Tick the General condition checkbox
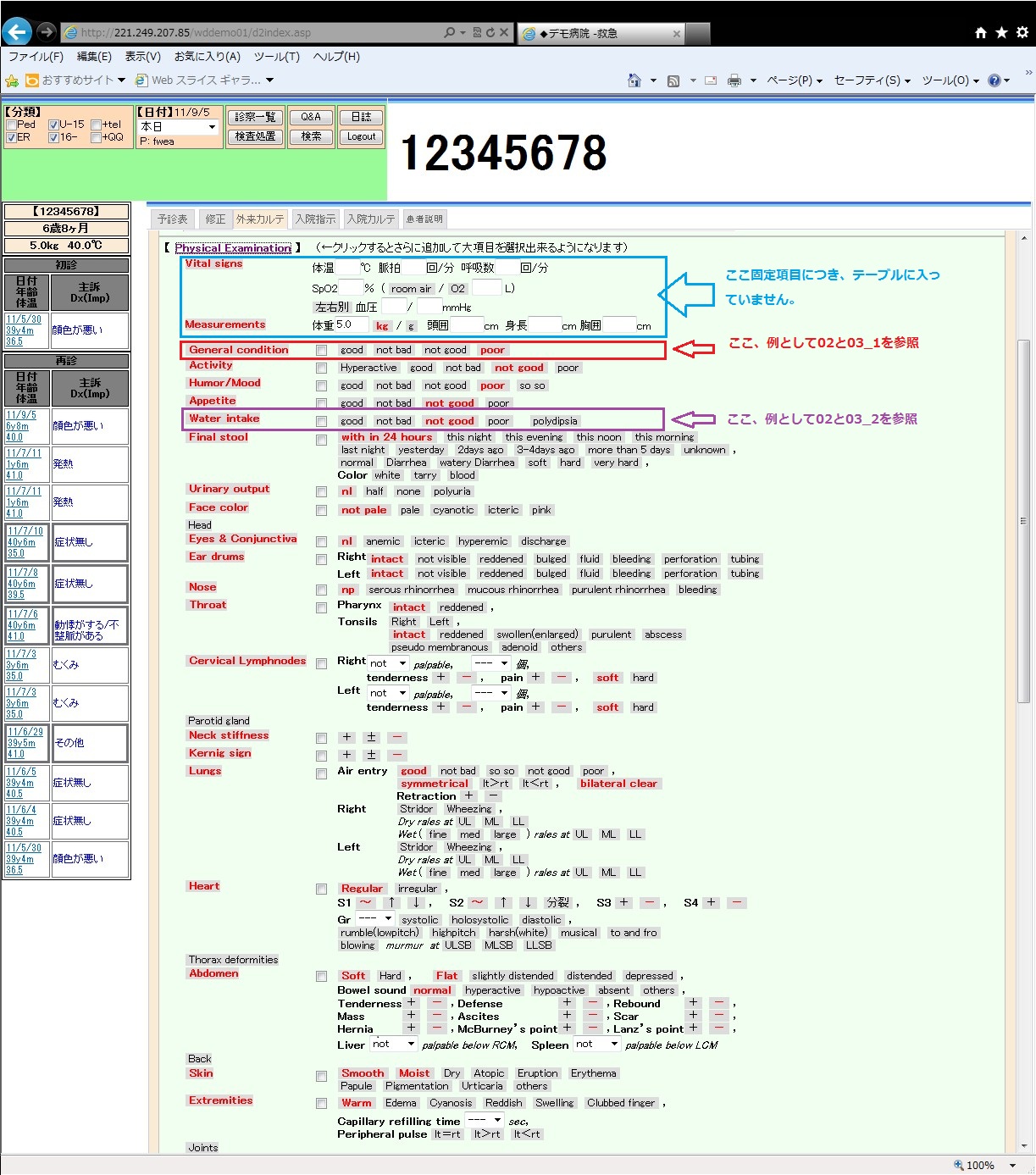 tap(321, 350)
